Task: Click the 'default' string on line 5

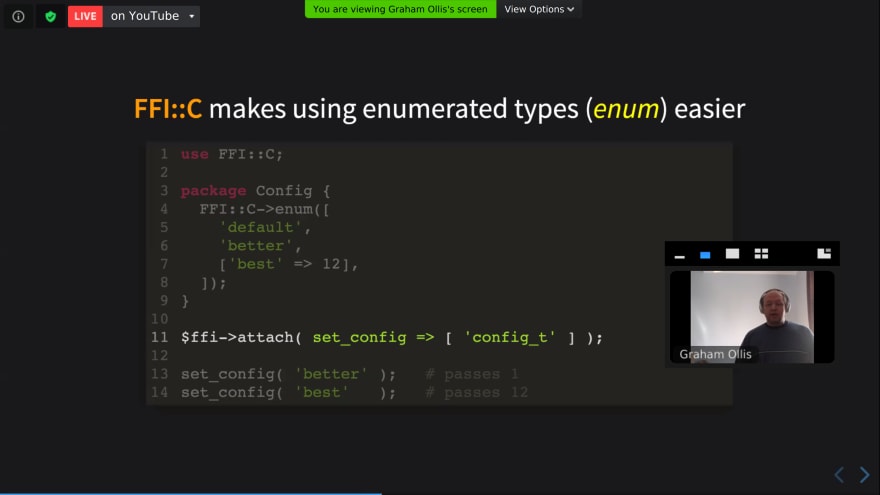Action: tap(260, 227)
